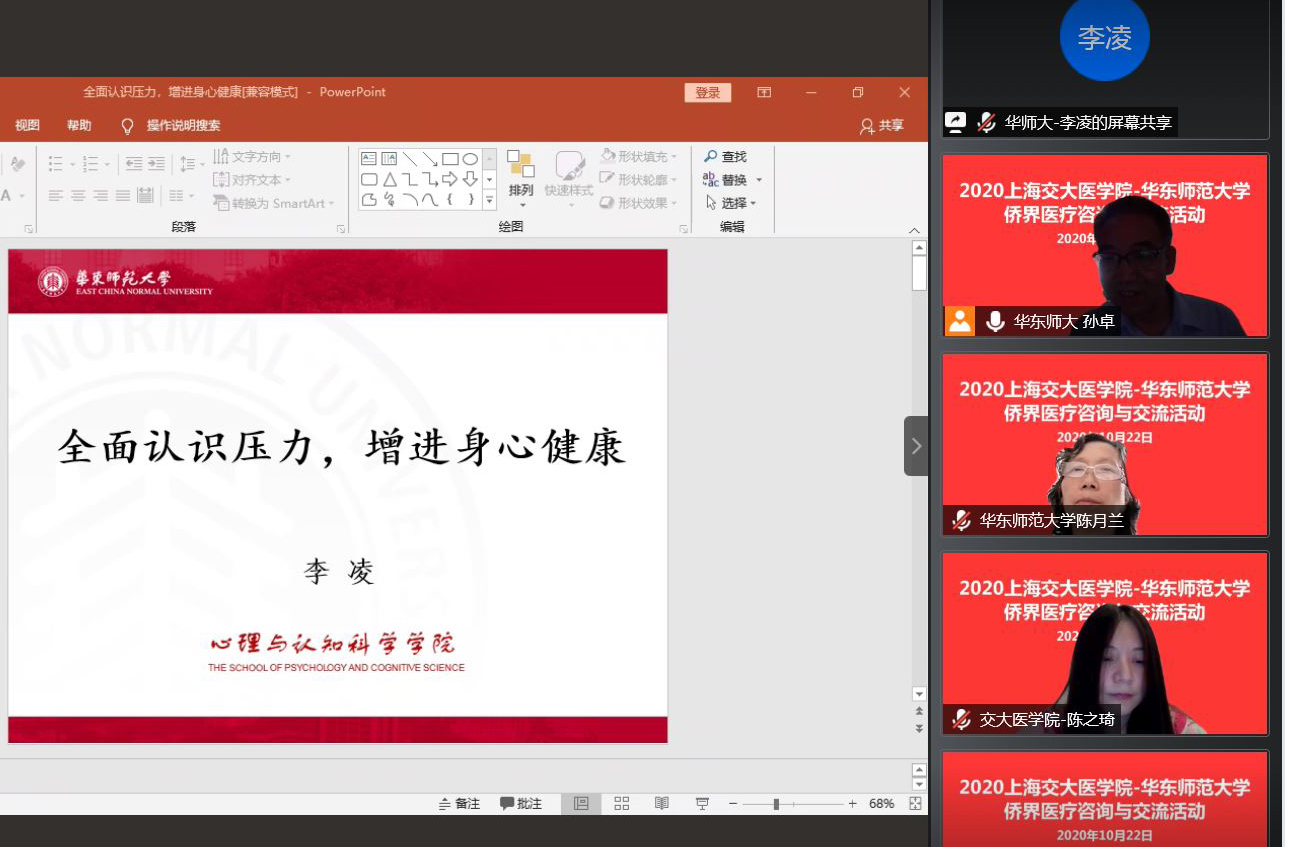
Task: Open the Shape Effects (形状效果) dropdown
Action: click(x=639, y=203)
